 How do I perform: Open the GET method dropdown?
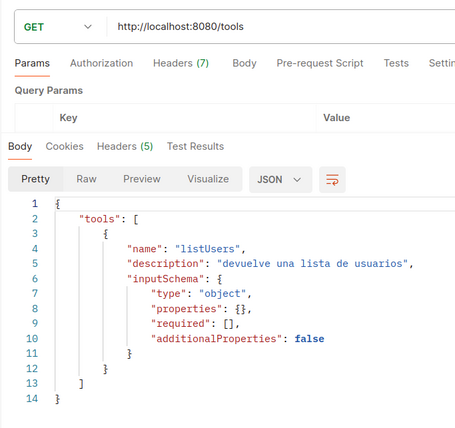57,27
